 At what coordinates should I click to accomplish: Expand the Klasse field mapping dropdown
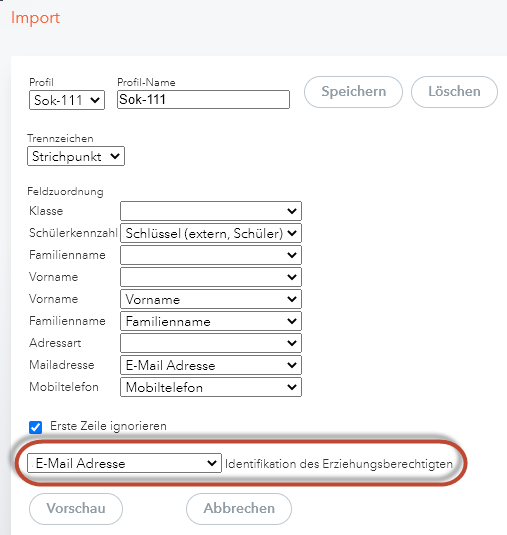(x=211, y=211)
